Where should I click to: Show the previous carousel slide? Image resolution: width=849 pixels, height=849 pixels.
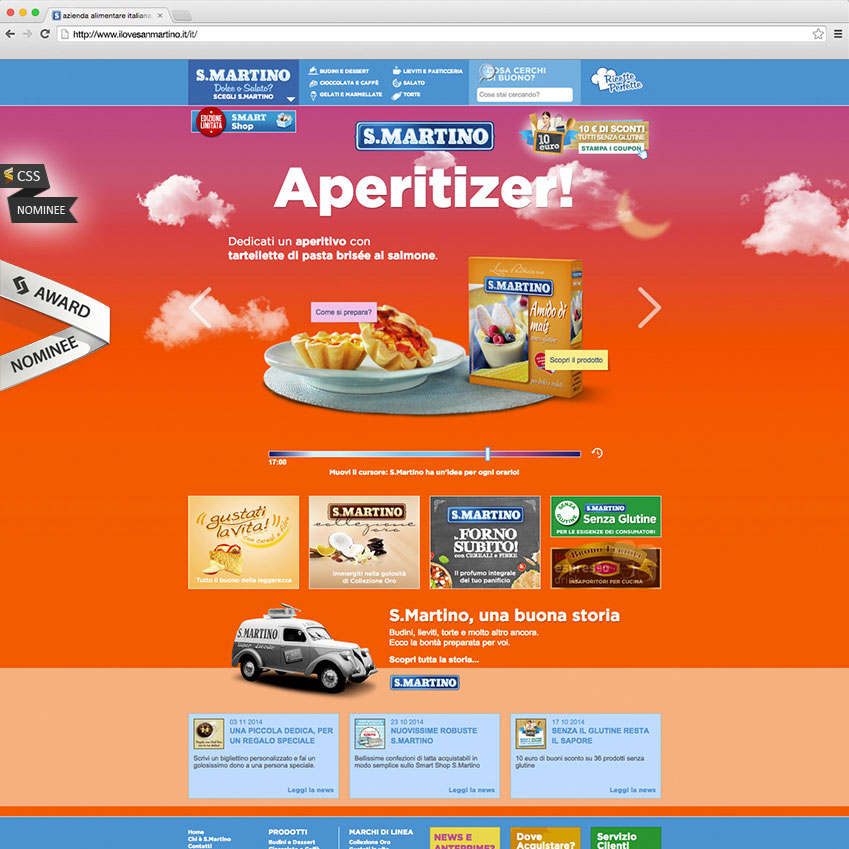coord(200,308)
